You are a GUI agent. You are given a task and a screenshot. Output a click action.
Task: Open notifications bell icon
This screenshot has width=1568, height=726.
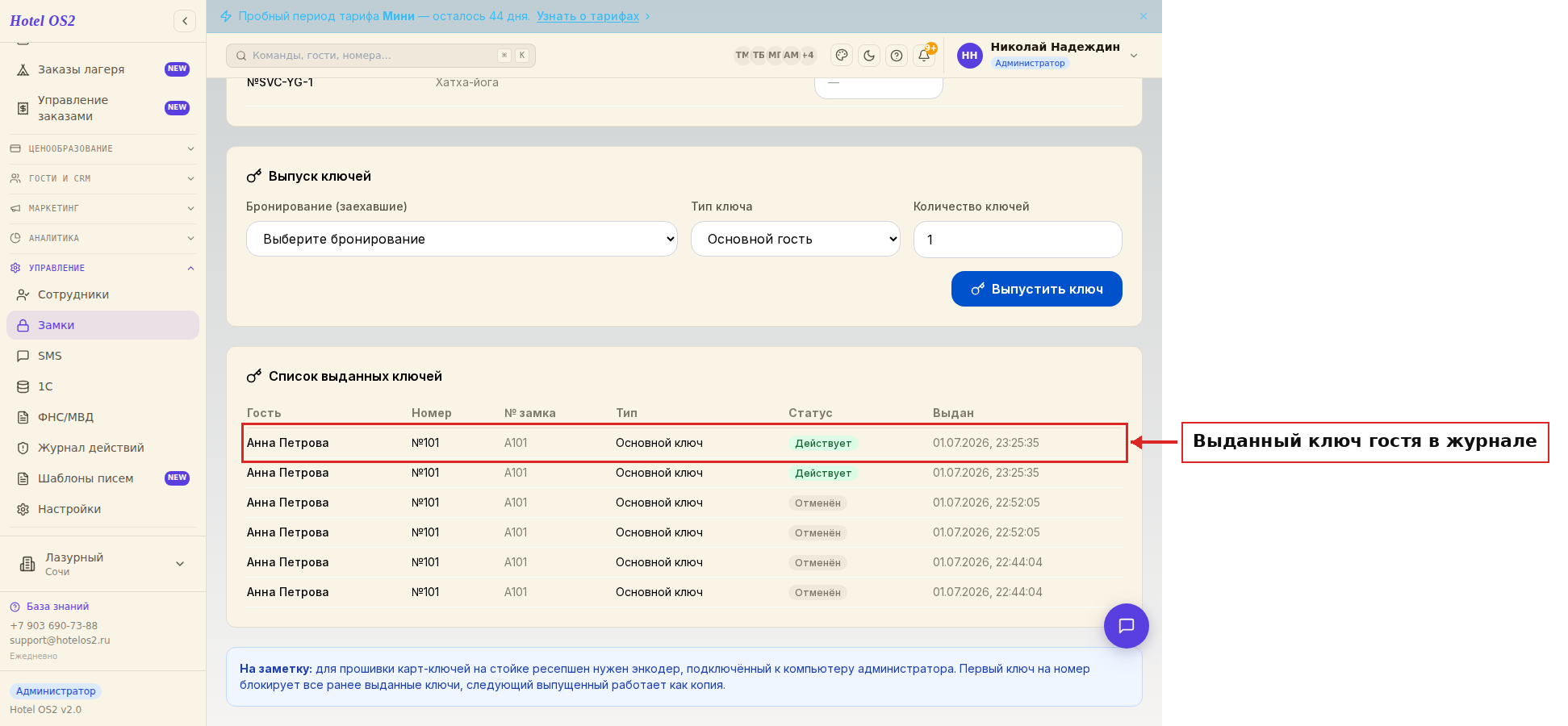click(924, 56)
